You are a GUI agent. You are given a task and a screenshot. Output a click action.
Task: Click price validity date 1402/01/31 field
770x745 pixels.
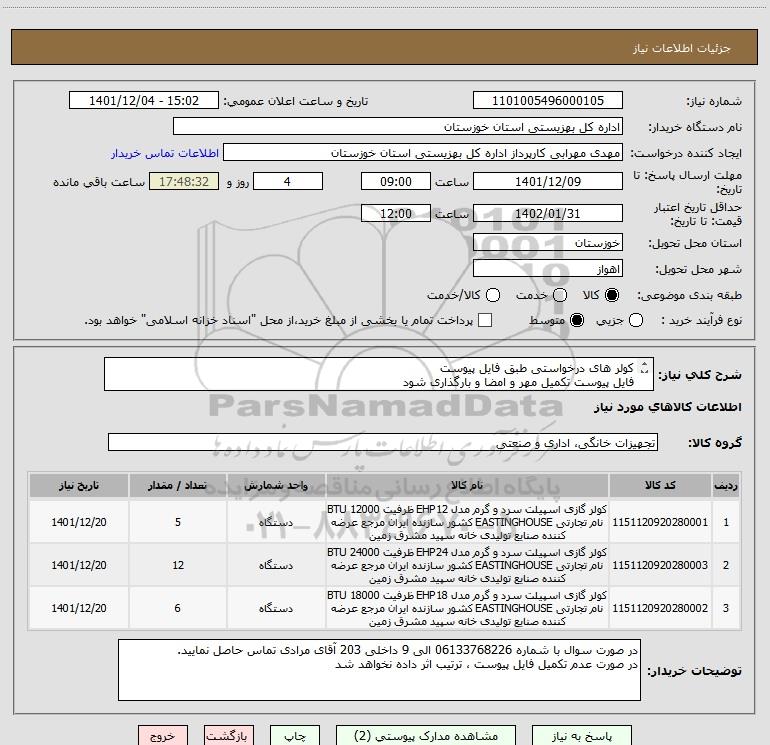[x=548, y=213]
